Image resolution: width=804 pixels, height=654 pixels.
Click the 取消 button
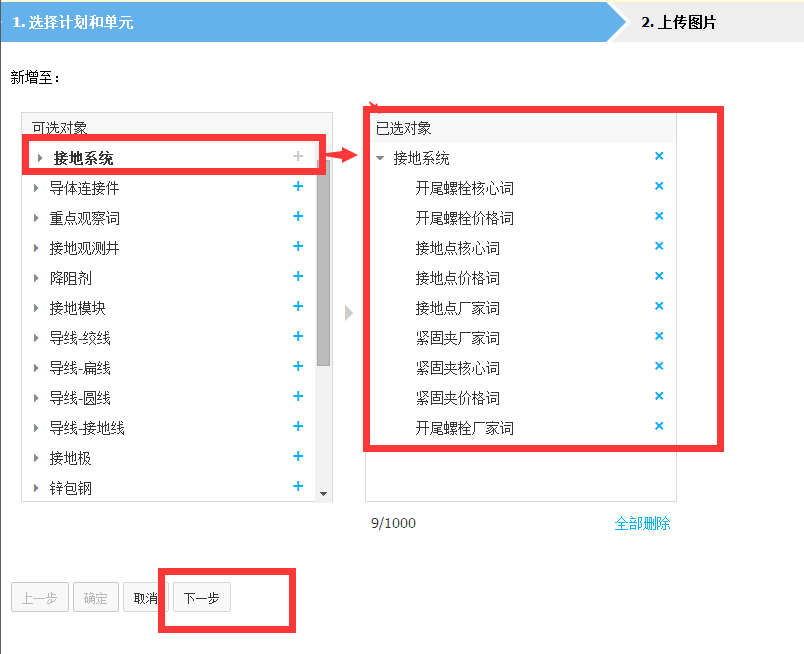click(147, 597)
